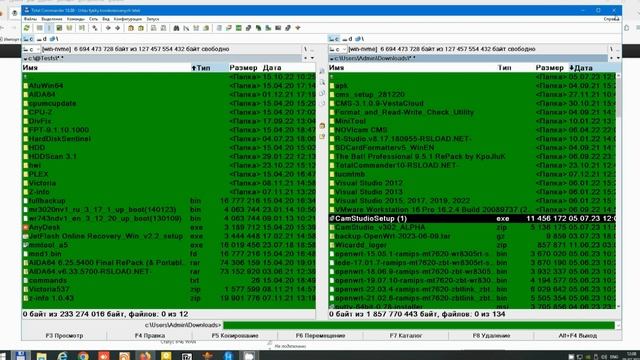The image size is (640, 360).
Task: Go to root via left panel backslash button
Action: [x=305, y=49]
